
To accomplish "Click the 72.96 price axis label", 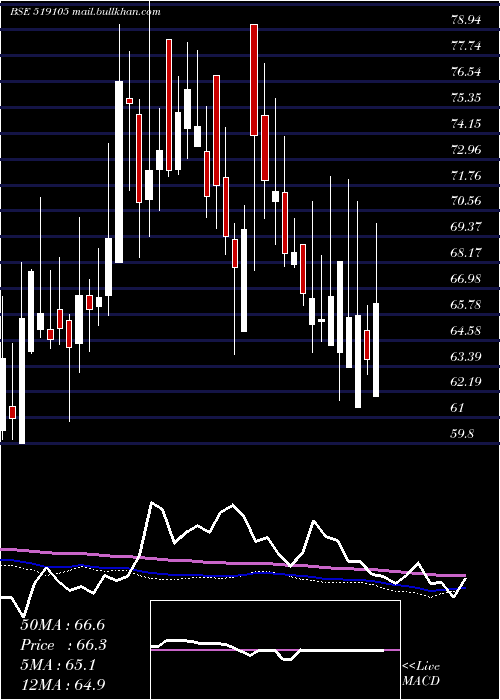I will (x=466, y=149).
